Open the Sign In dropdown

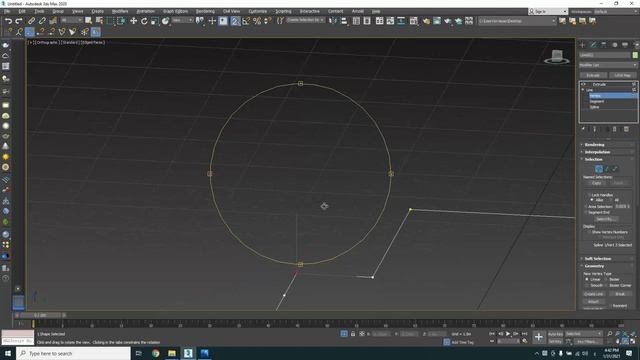pos(548,11)
